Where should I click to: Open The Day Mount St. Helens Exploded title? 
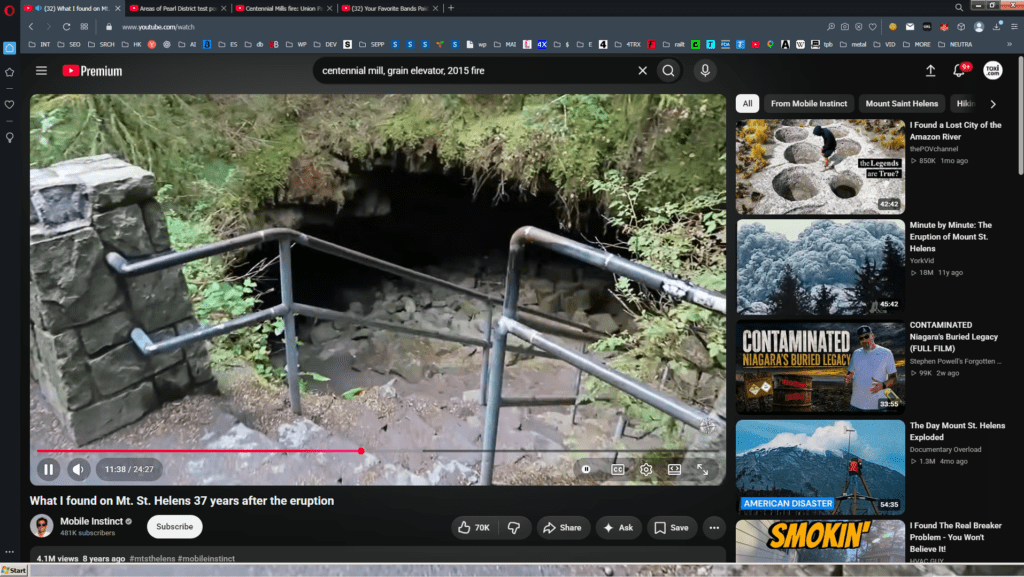pos(957,431)
